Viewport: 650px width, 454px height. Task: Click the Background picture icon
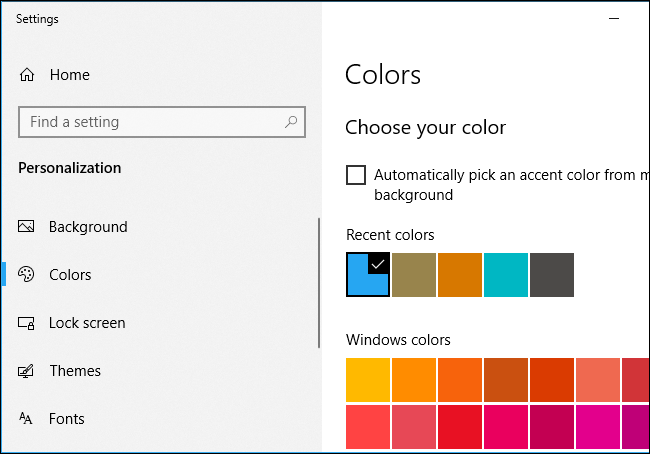click(x=26, y=226)
